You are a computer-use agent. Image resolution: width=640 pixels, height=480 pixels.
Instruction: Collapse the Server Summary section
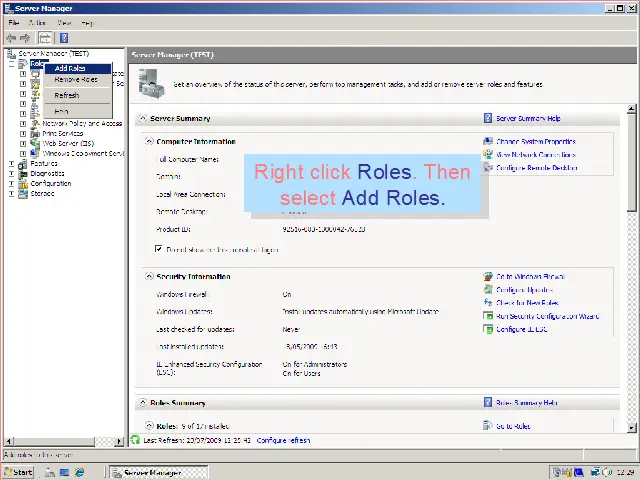142,118
